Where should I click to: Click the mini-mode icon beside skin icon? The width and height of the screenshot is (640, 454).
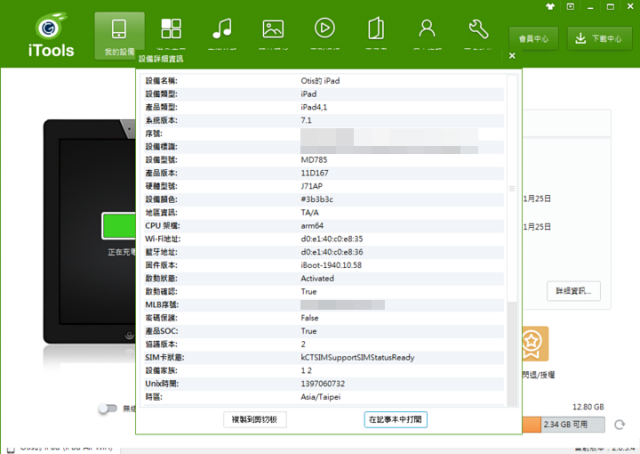pos(570,7)
